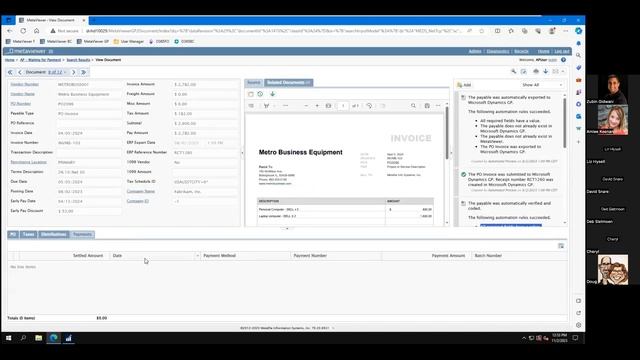Go to the first document arrow
Image resolution: width=640 pixels, height=360 pixels.
[x=11, y=72]
